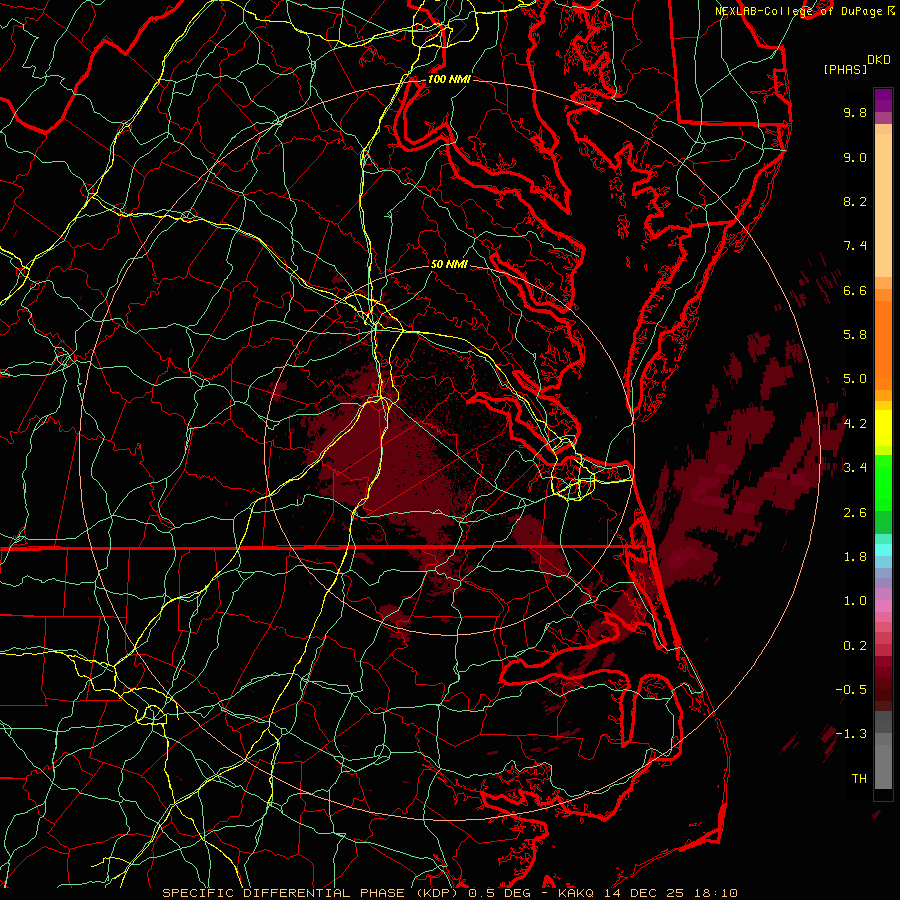The width and height of the screenshot is (900, 900).
Task: Click the 2.6 value on the scale
Action: pyautogui.click(x=855, y=513)
